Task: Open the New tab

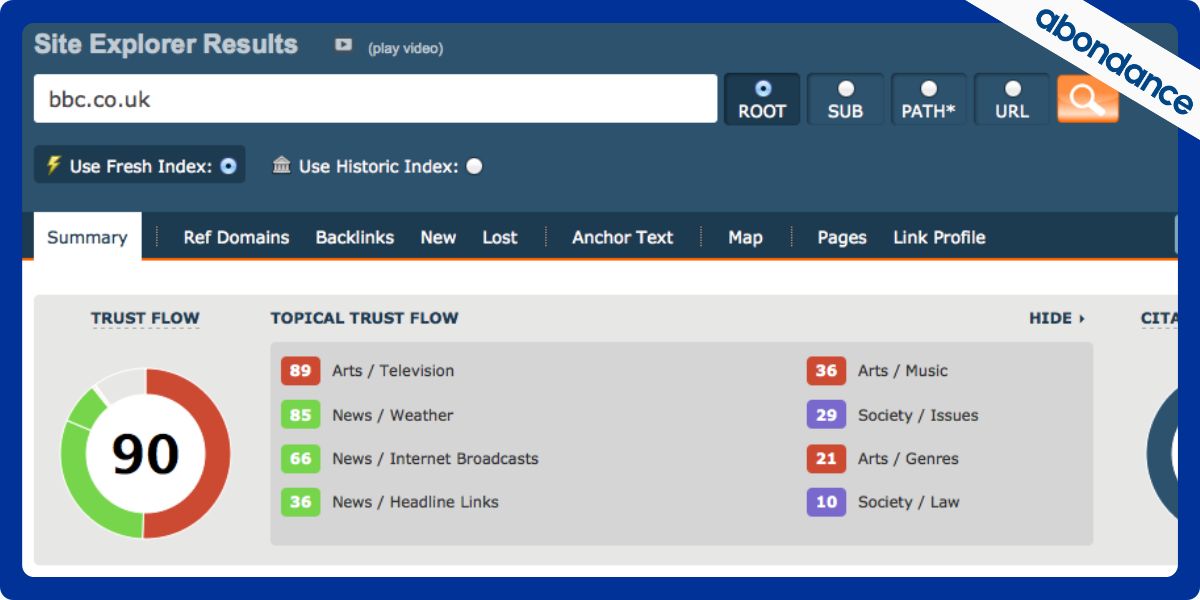Action: tap(438, 237)
